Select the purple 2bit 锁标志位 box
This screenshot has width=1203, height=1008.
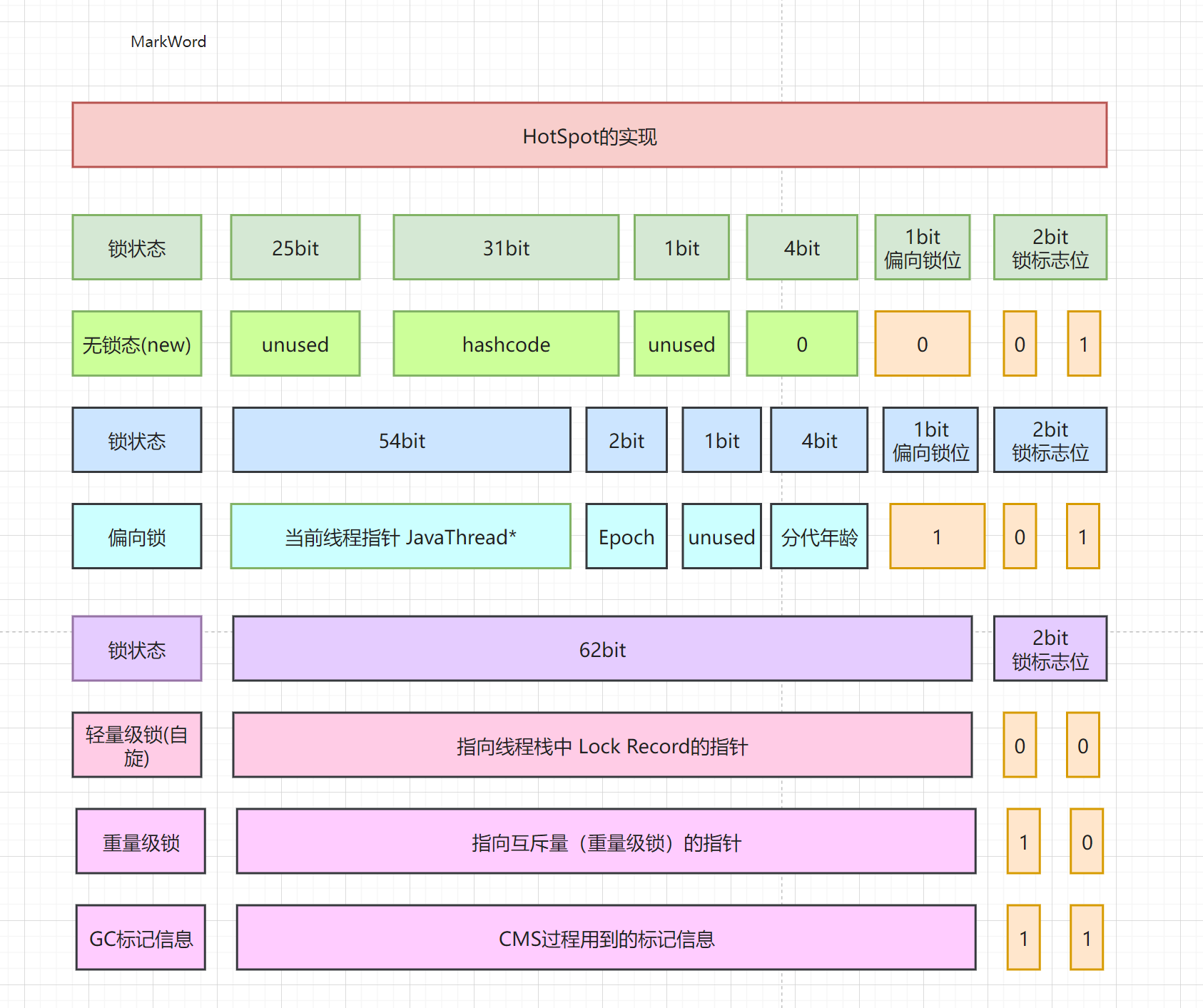pos(1050,648)
